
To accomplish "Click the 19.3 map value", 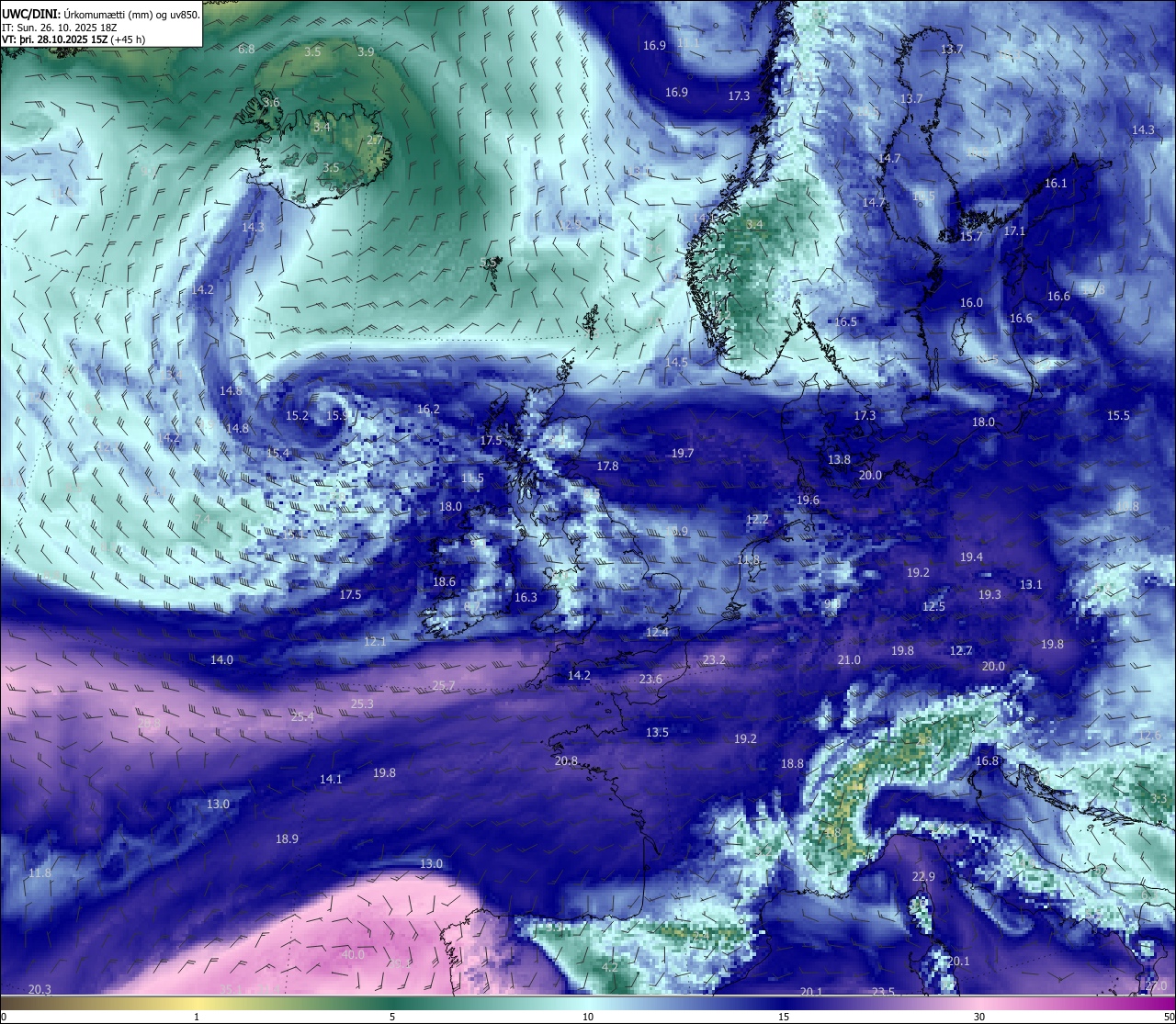I will tap(989, 595).
